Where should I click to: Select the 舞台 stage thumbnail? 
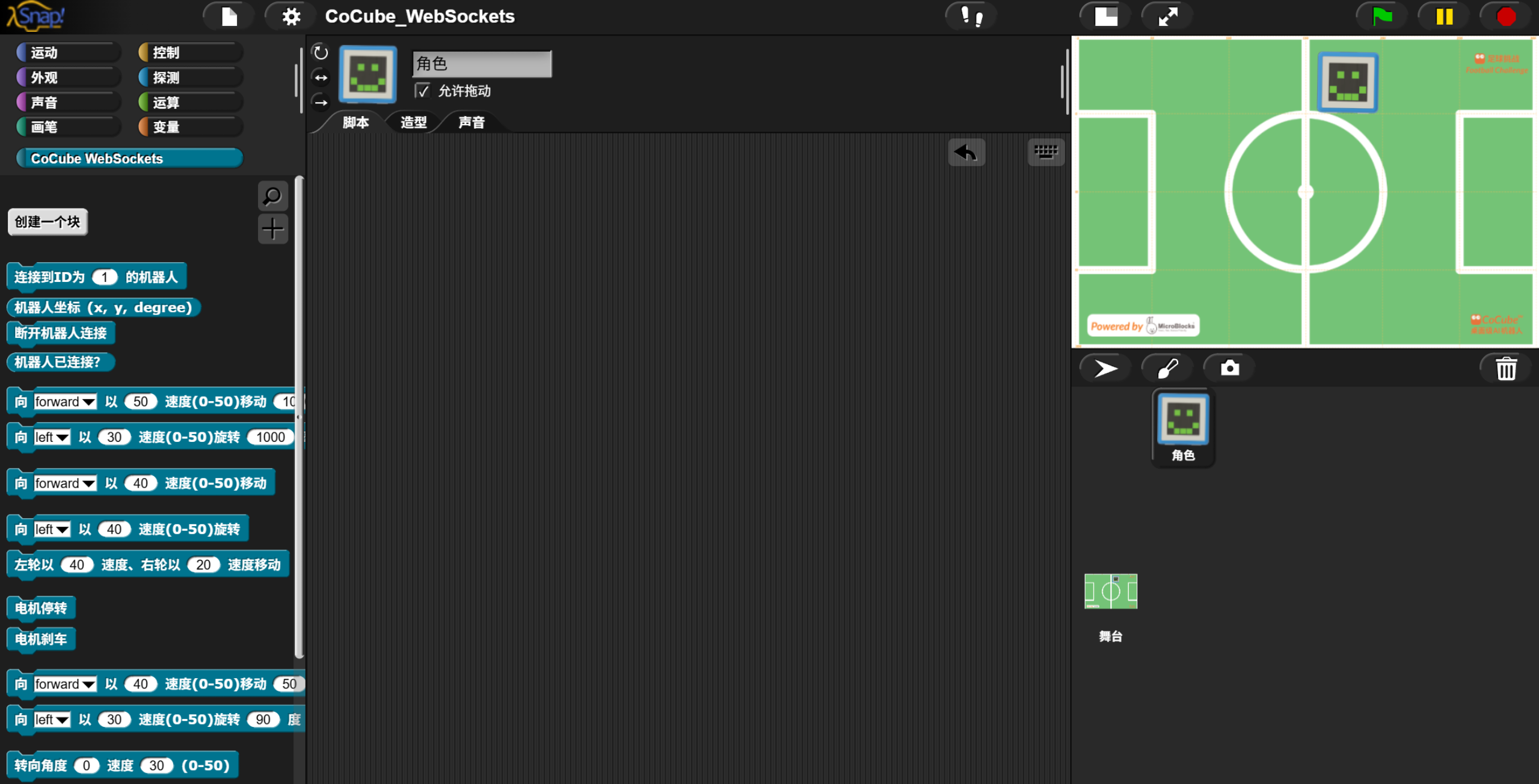tap(1110, 592)
